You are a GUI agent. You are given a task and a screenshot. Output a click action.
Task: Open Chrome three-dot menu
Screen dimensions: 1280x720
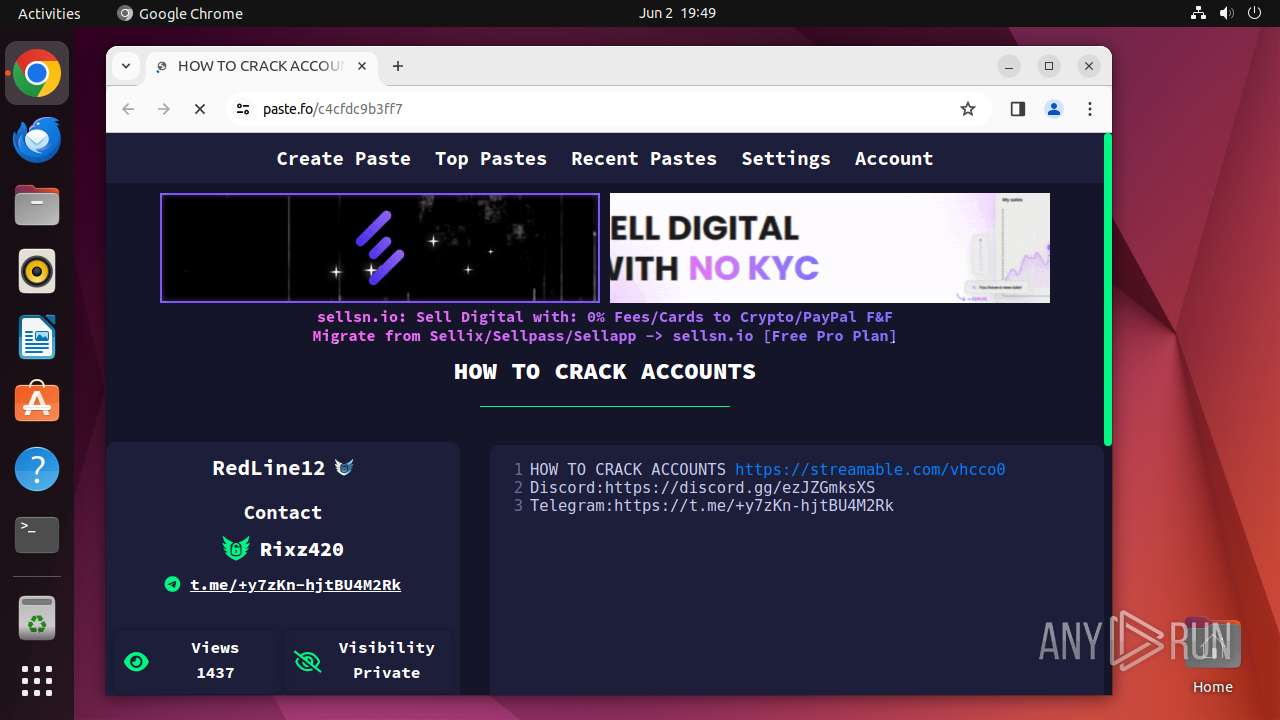click(x=1090, y=109)
